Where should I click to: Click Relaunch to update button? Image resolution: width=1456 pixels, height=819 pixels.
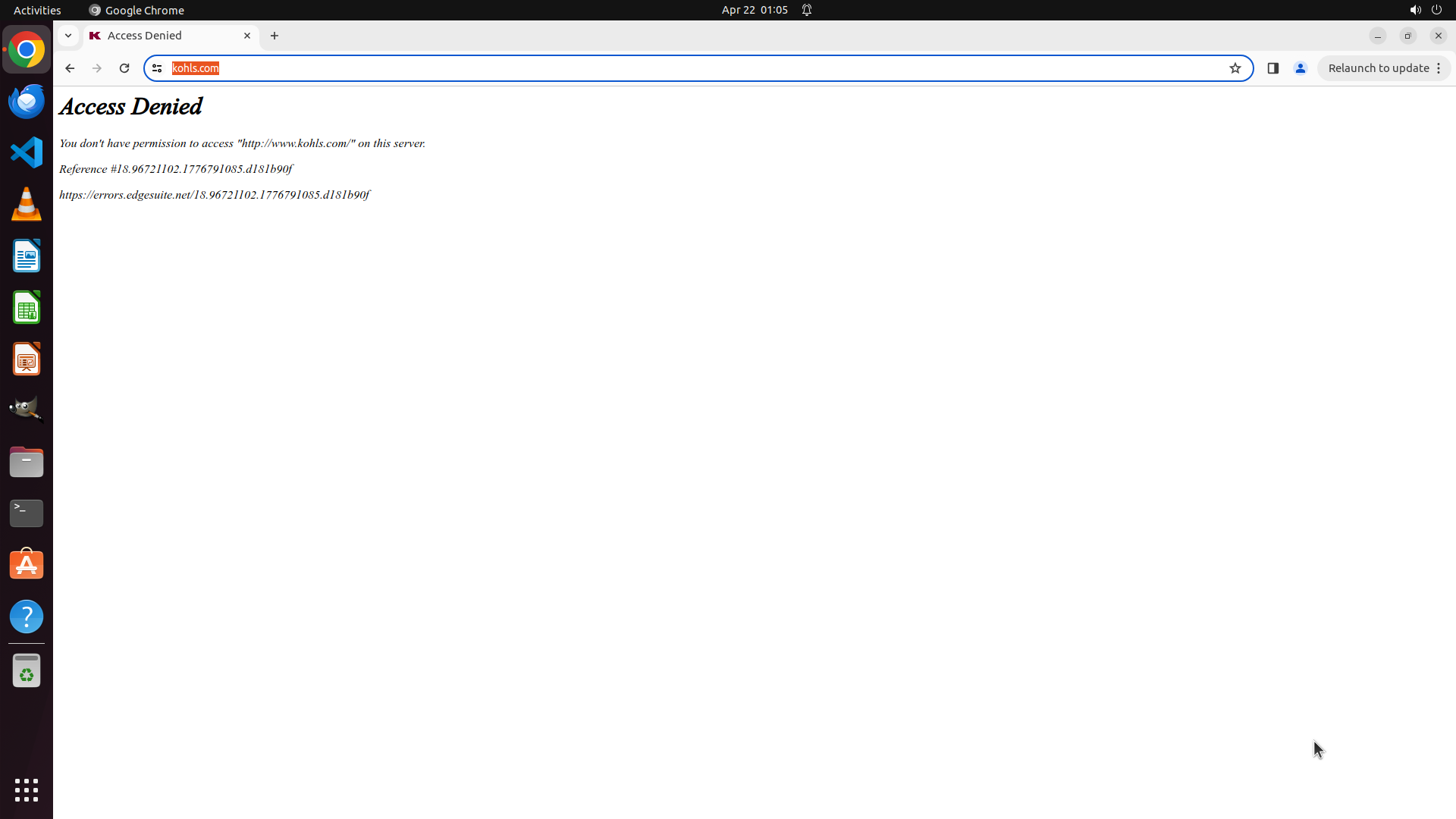click(x=1378, y=68)
